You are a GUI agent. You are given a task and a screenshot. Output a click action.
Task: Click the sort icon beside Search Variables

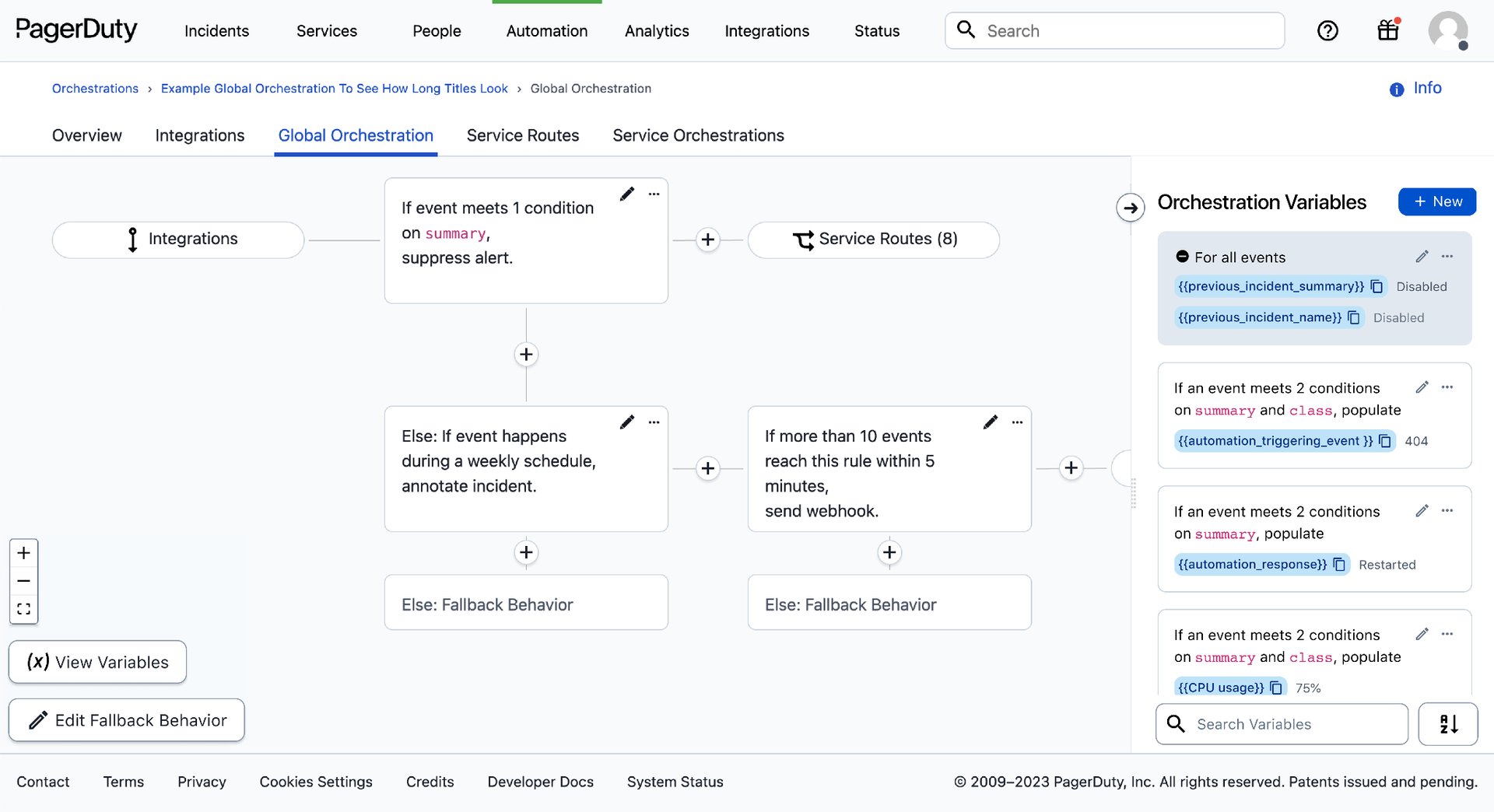(1448, 723)
